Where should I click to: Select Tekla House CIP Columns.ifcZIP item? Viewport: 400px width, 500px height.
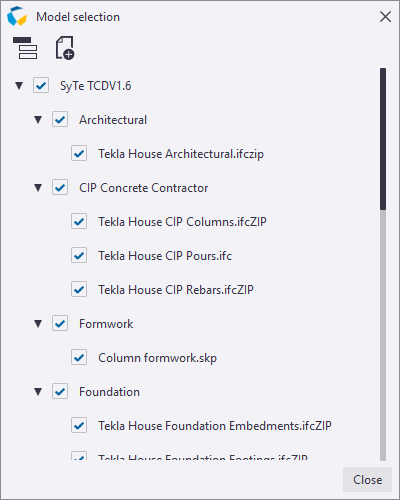coord(182,222)
